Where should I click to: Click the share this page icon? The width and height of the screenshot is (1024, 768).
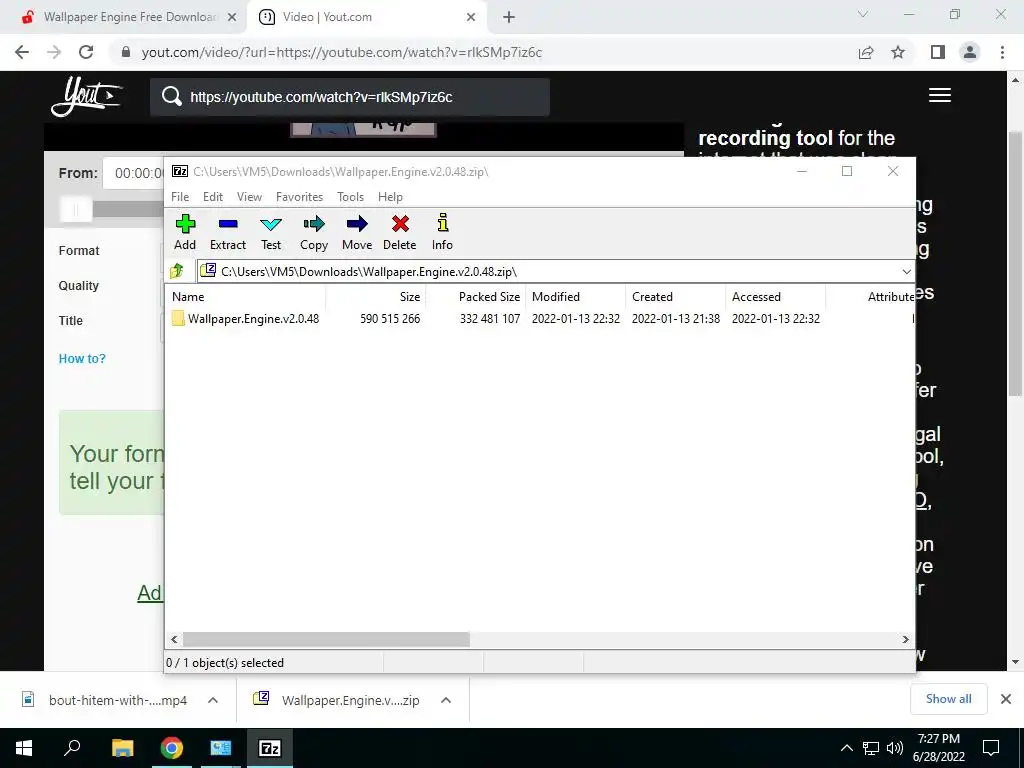866,52
